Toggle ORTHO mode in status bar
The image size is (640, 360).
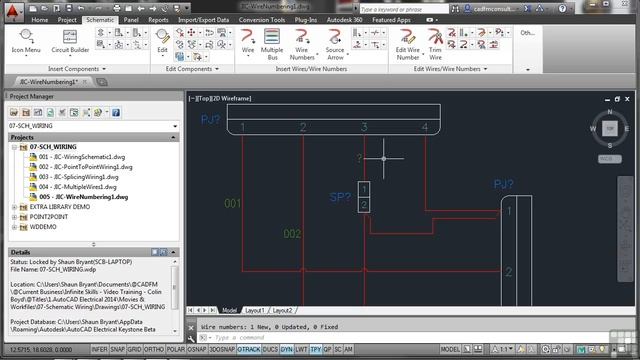click(x=154, y=349)
